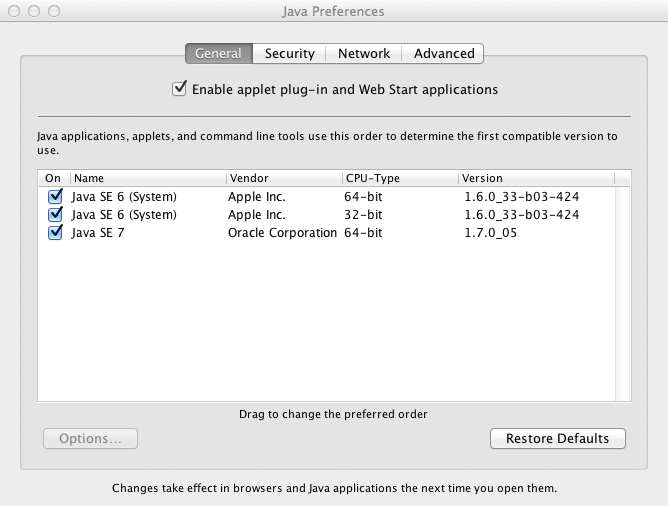This screenshot has height=506, width=668.
Task: Click the window minimize button
Action: [x=34, y=11]
